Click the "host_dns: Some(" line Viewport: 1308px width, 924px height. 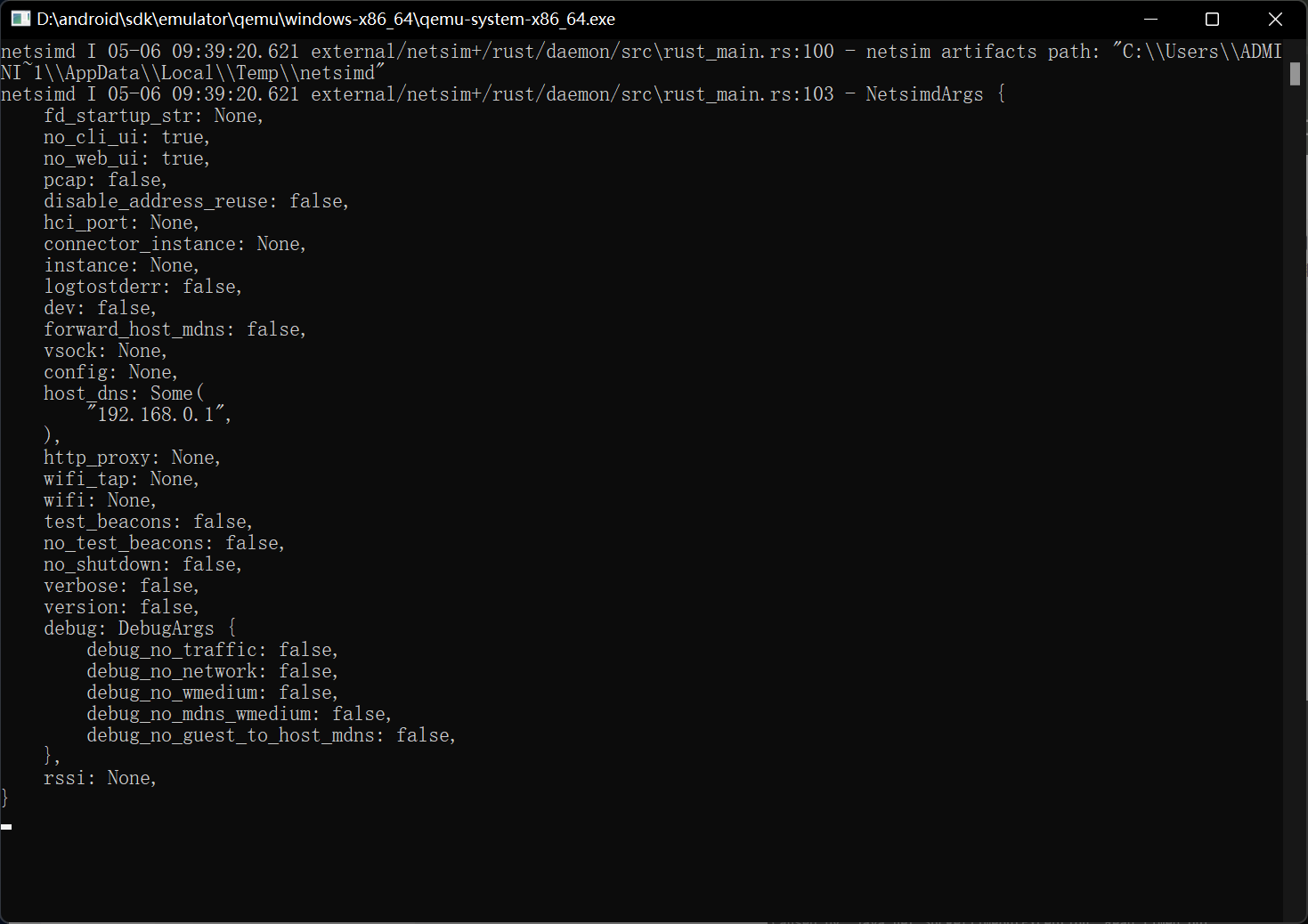tap(124, 393)
